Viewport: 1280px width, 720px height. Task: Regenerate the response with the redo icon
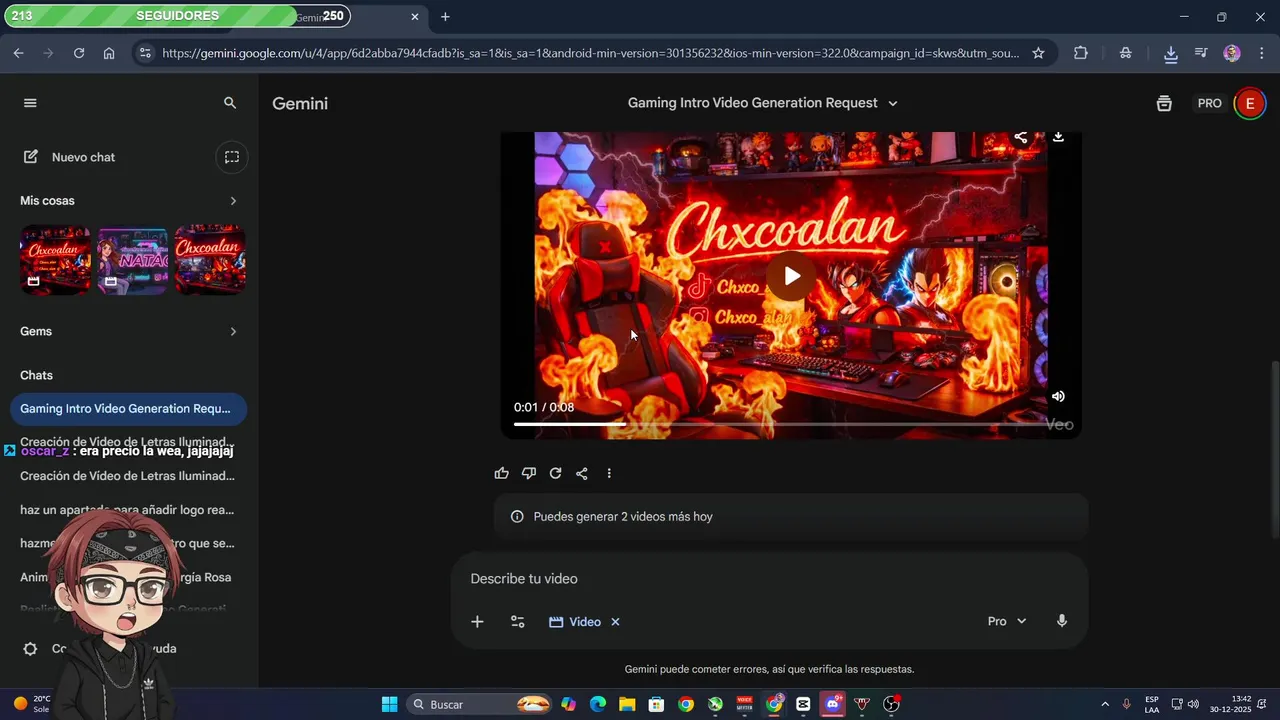point(555,473)
